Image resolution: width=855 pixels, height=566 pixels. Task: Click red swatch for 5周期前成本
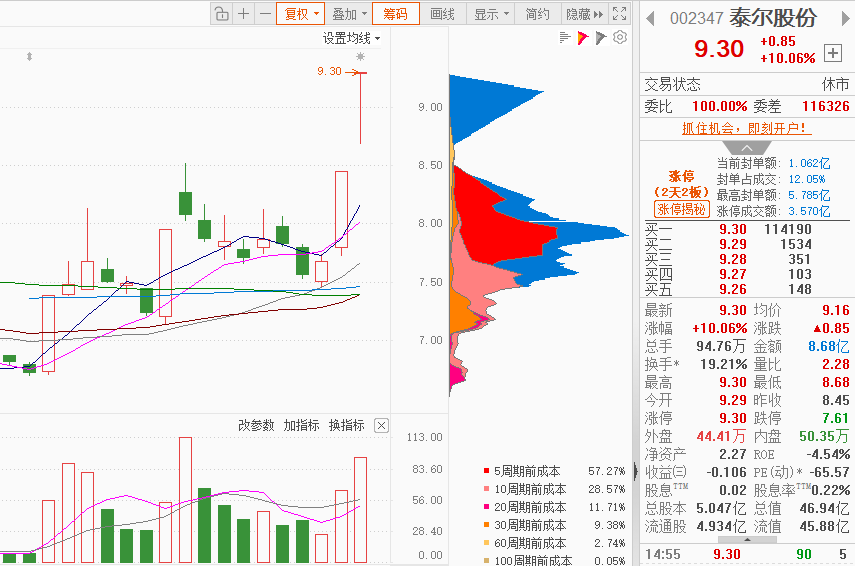pyautogui.click(x=486, y=471)
